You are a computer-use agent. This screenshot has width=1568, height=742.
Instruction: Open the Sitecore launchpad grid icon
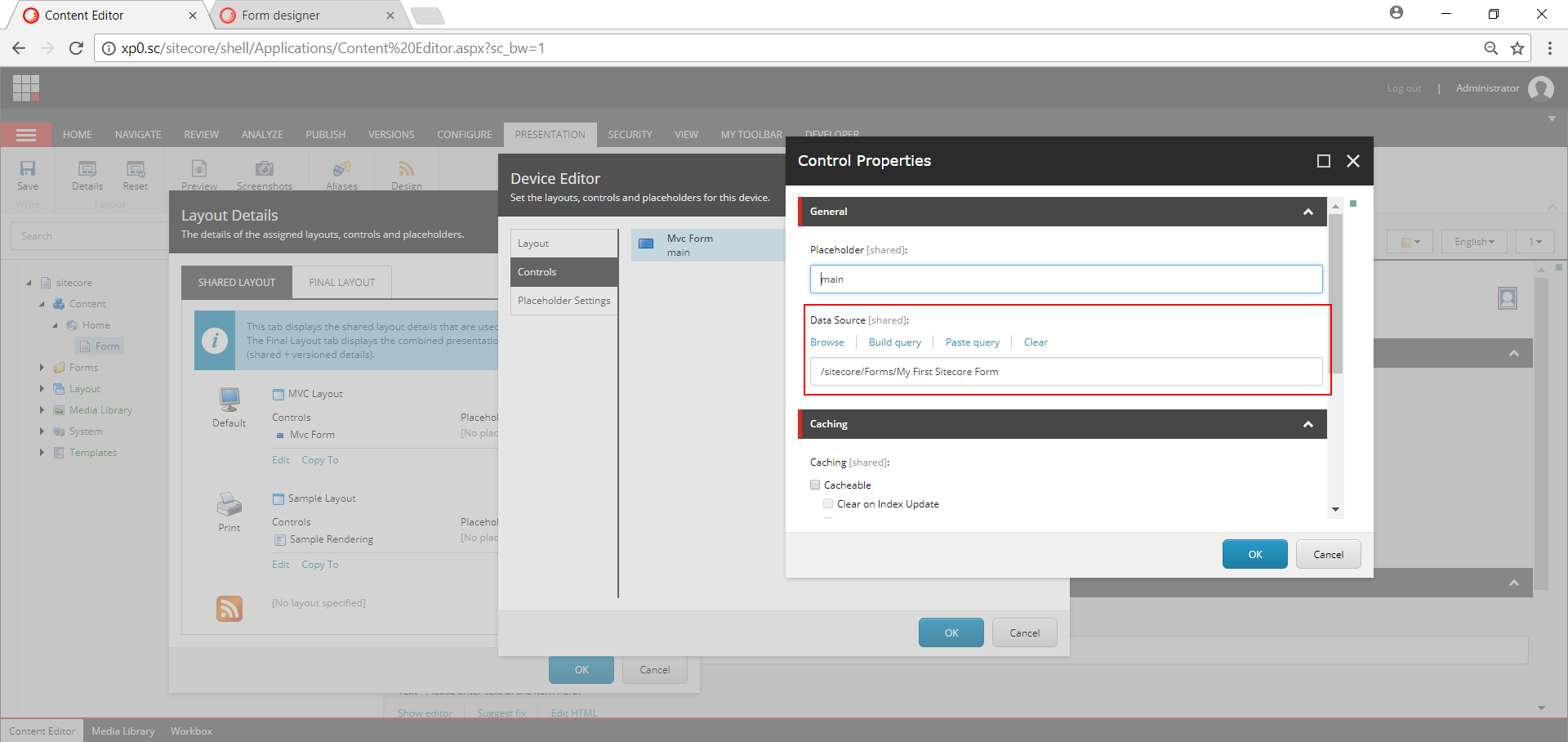pos(26,87)
